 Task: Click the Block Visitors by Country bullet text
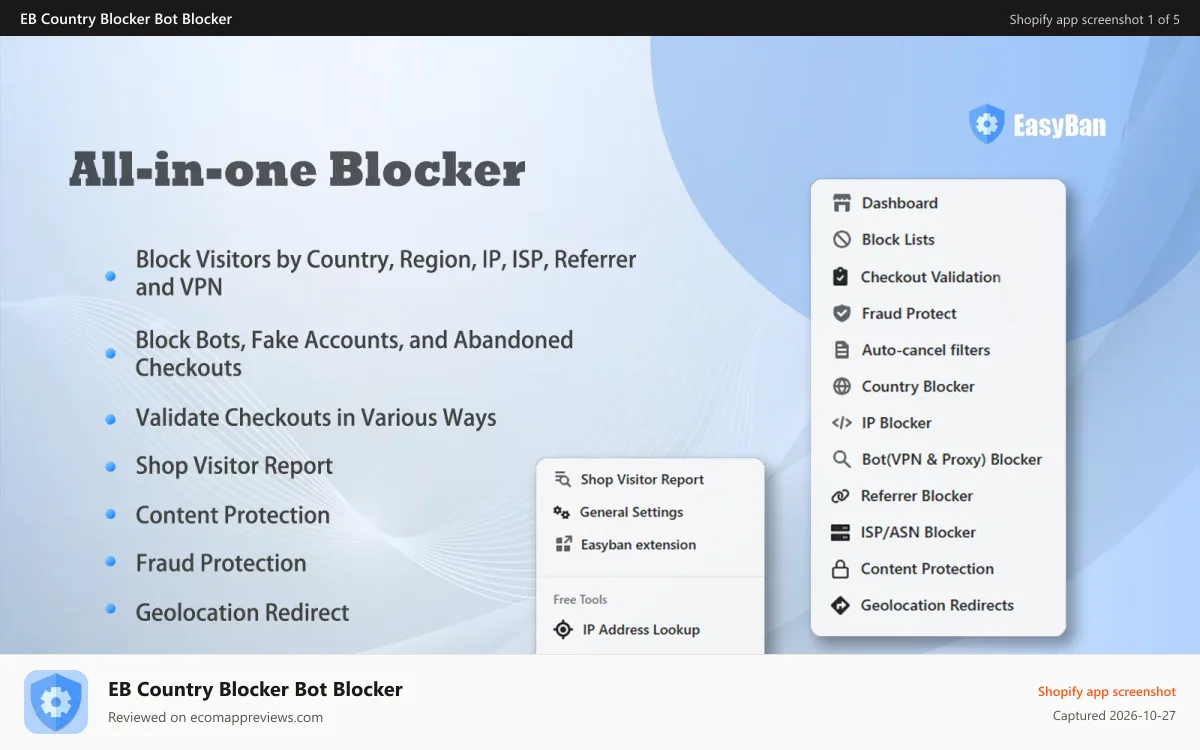pos(386,273)
